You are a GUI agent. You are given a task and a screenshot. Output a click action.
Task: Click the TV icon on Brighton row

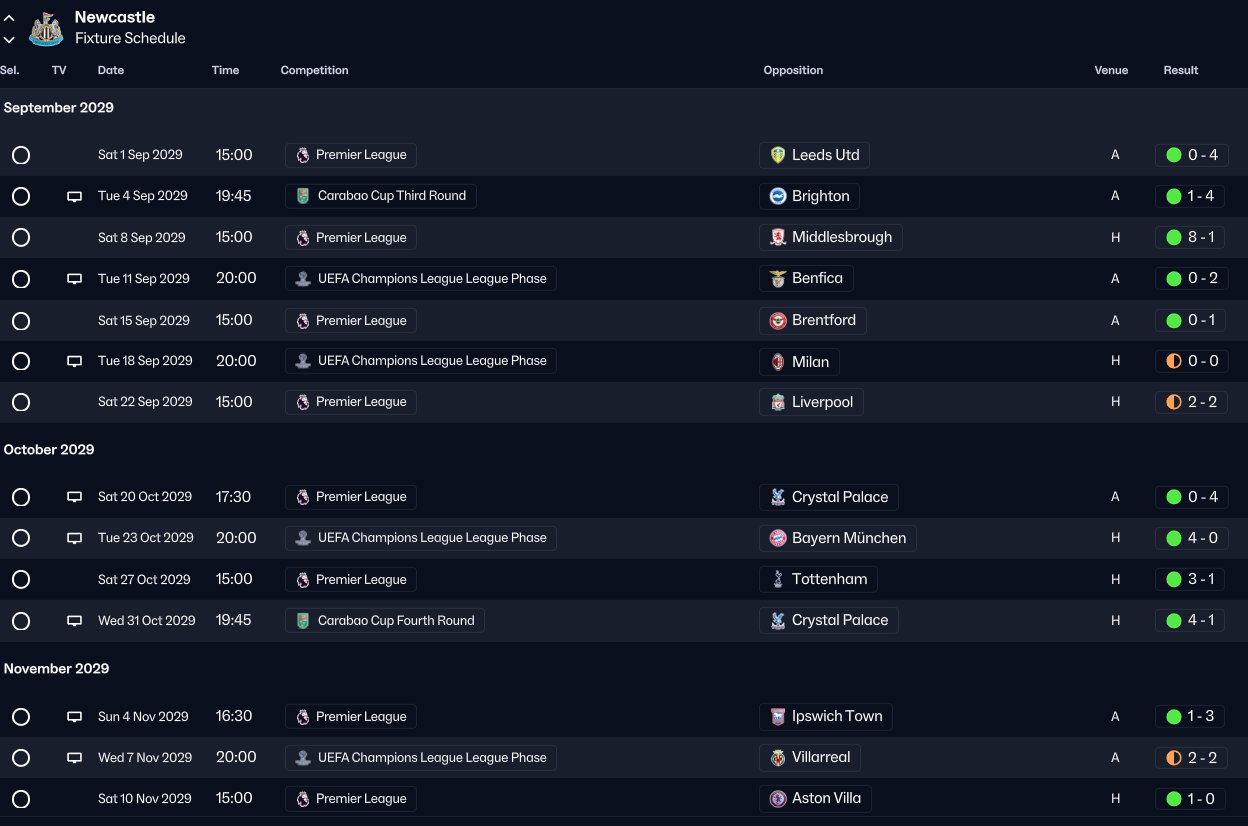[x=74, y=197]
